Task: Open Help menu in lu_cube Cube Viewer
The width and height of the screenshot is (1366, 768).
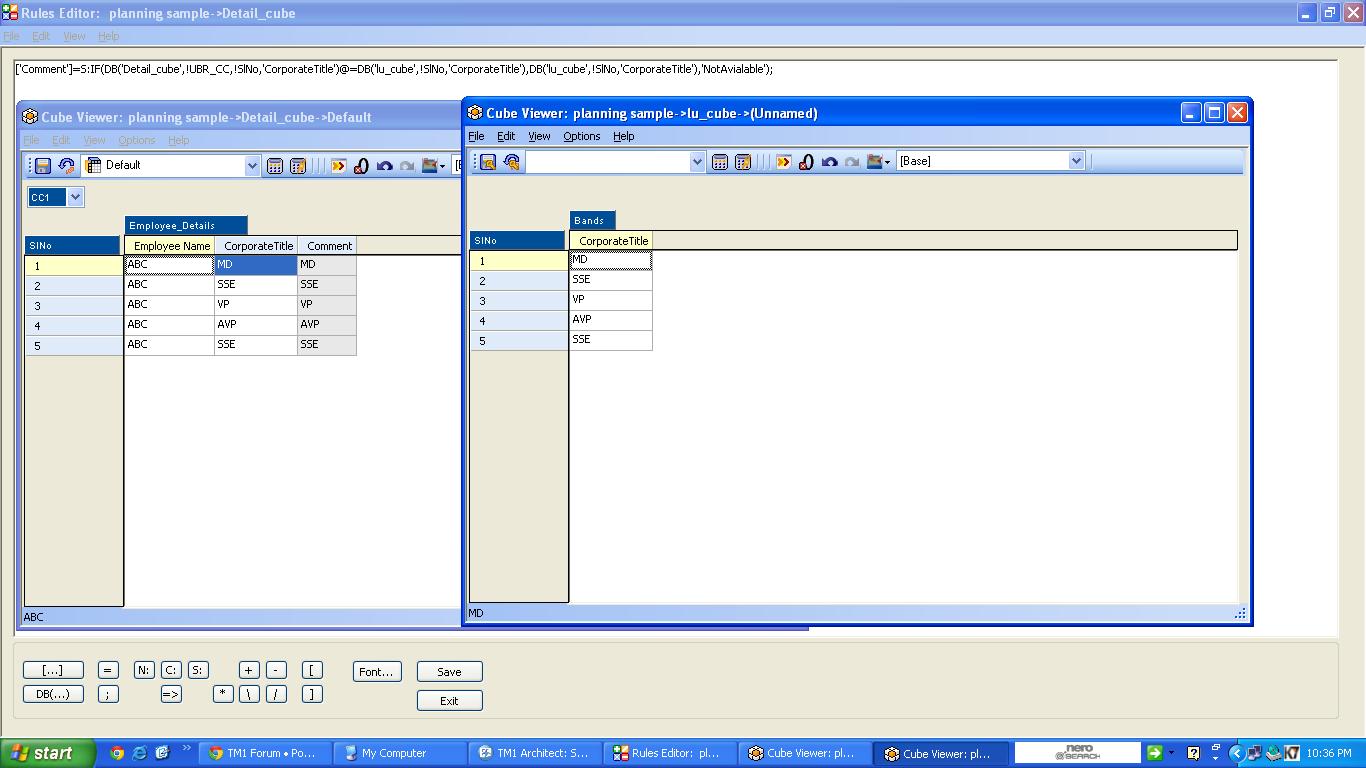Action: coord(623,136)
